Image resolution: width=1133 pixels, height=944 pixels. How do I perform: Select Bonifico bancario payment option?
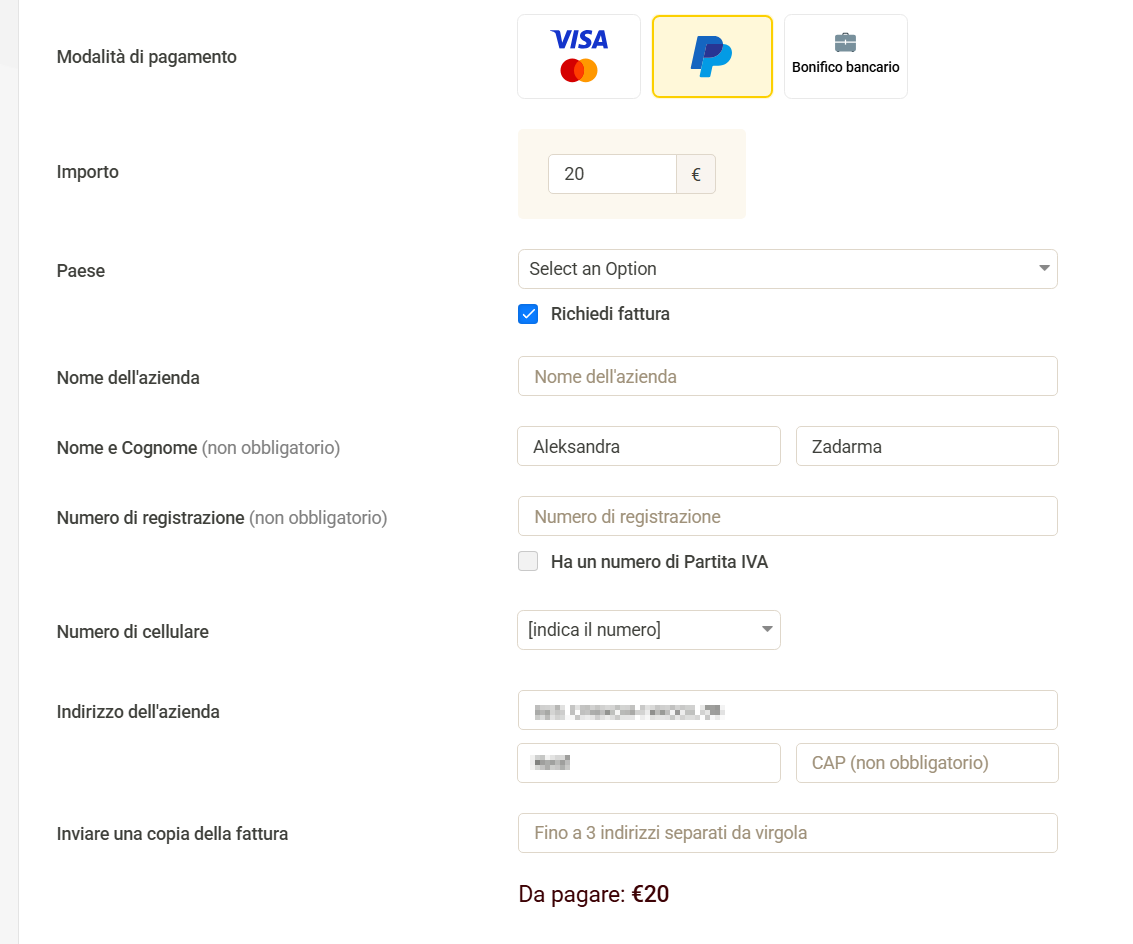click(x=845, y=57)
